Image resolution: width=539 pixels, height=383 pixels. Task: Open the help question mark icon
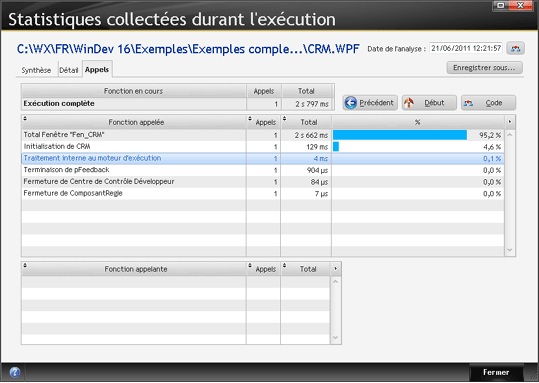click(15, 372)
